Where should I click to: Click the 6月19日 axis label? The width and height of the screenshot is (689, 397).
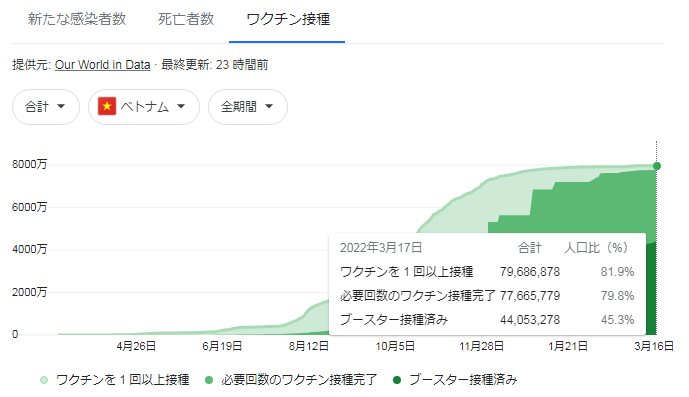coord(222,346)
